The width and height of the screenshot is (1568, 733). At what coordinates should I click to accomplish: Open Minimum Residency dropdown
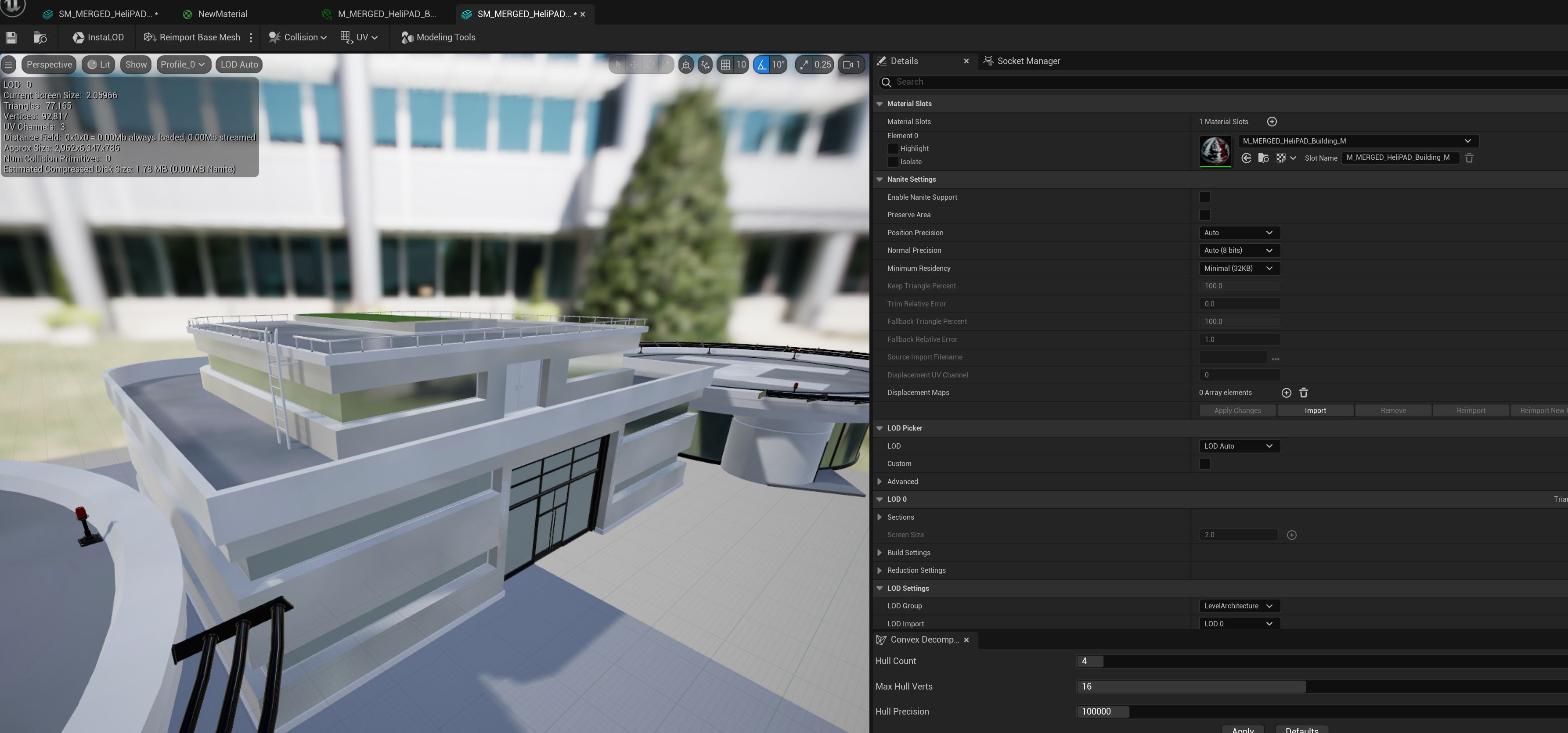(x=1239, y=268)
